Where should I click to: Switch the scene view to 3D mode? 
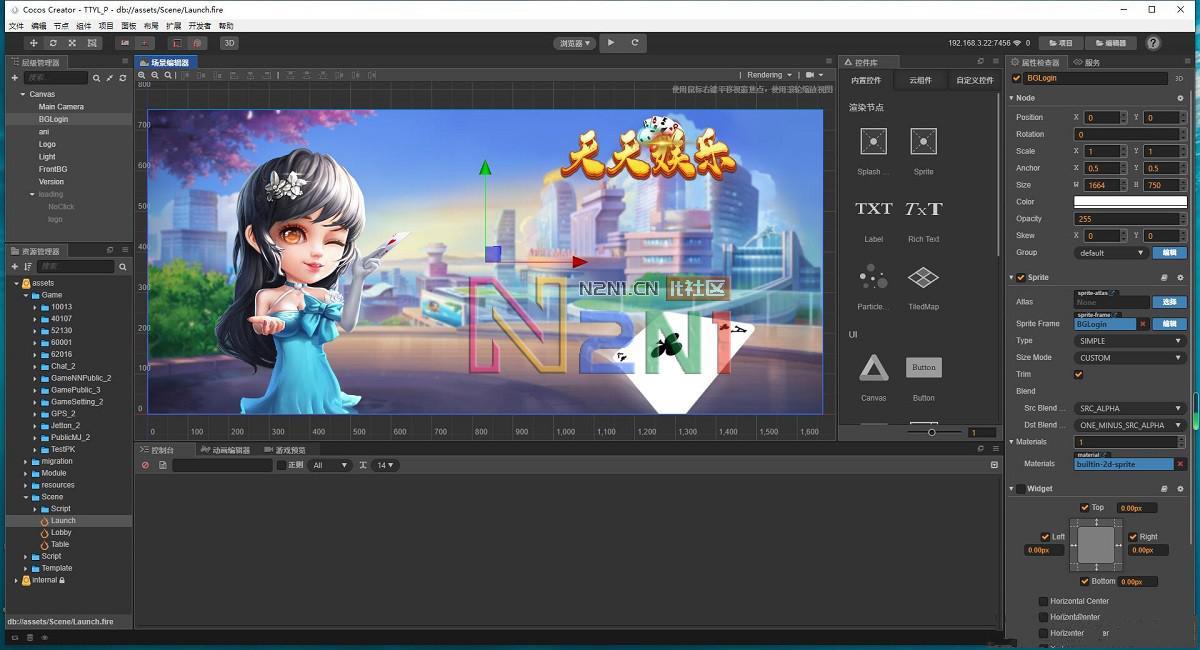[x=231, y=42]
